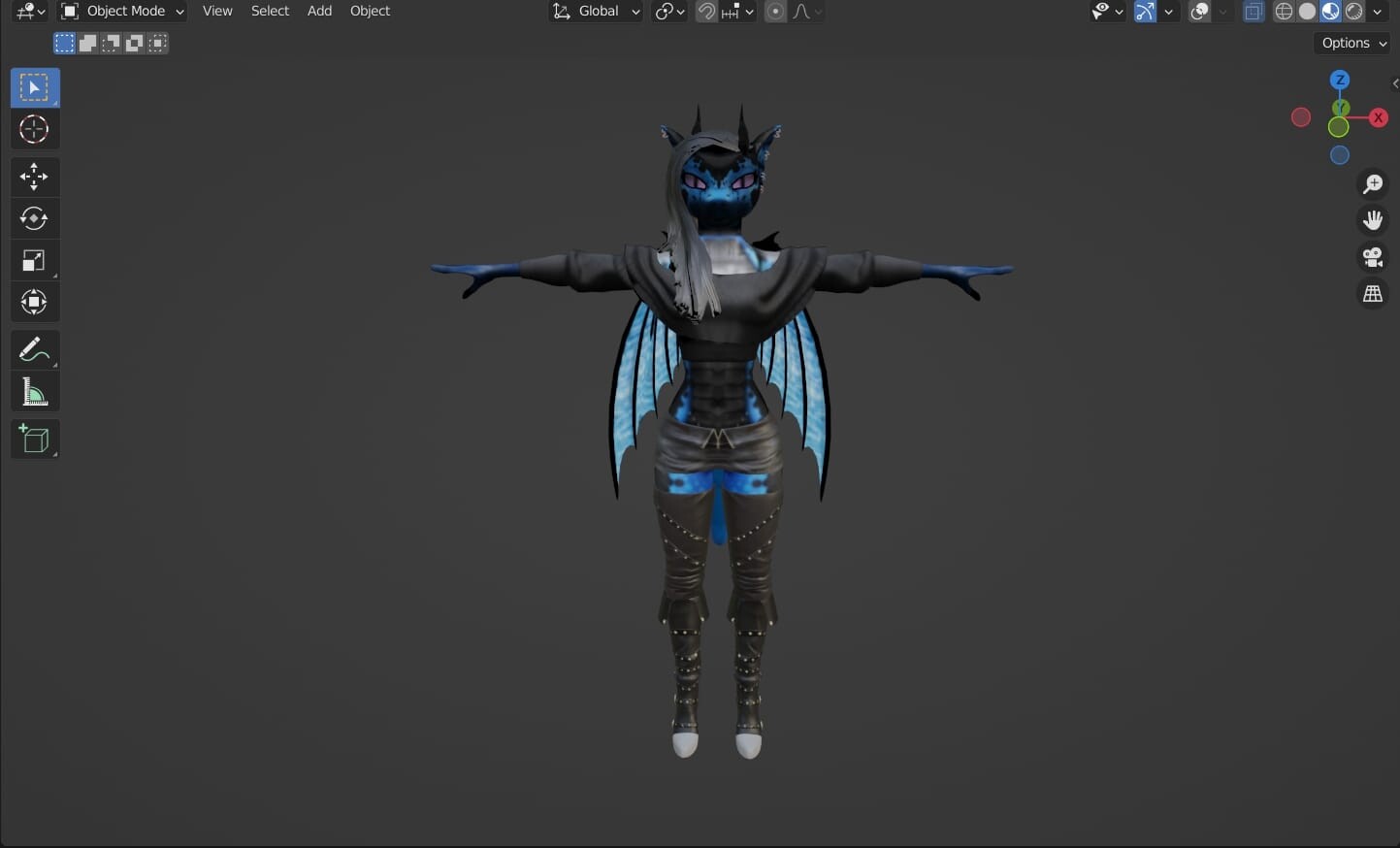The width and height of the screenshot is (1400, 848).
Task: Enable snapping with the magnet toggle
Action: [706, 11]
